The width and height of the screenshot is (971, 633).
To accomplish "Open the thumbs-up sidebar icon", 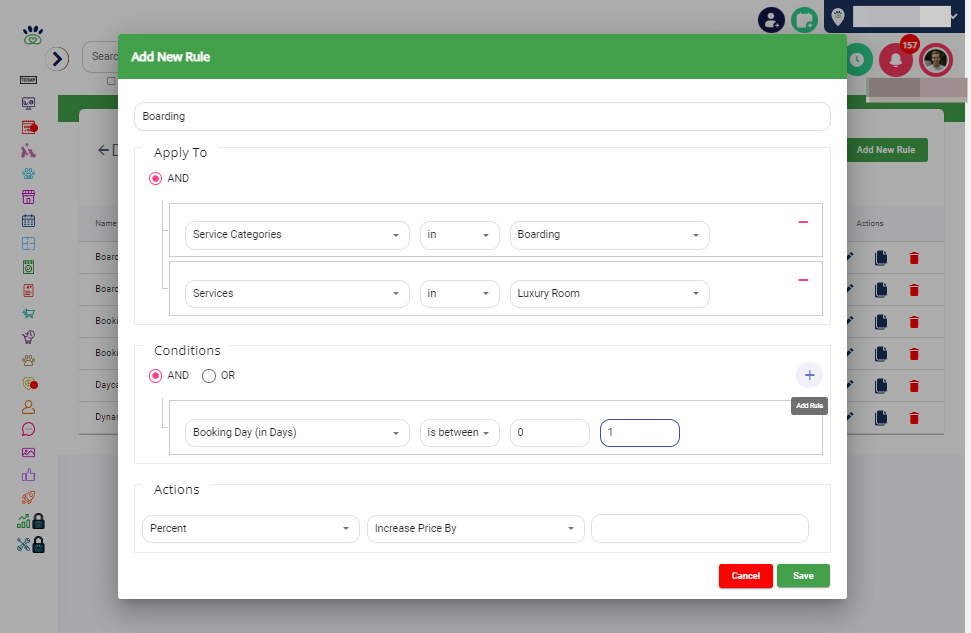I will [28, 475].
